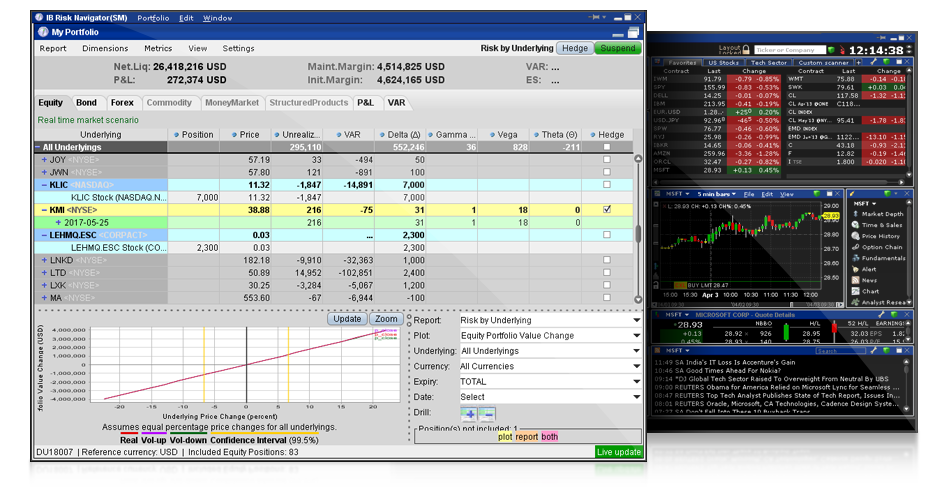Toggle Hedge checkbox for JOY row

click(x=607, y=160)
